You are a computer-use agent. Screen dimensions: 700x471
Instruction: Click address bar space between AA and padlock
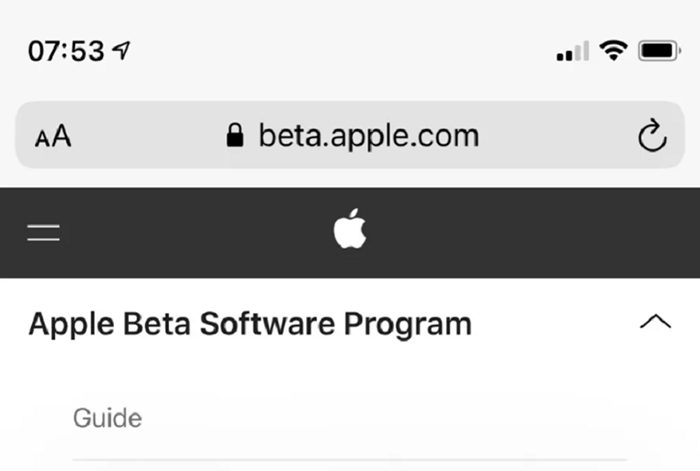coord(148,135)
